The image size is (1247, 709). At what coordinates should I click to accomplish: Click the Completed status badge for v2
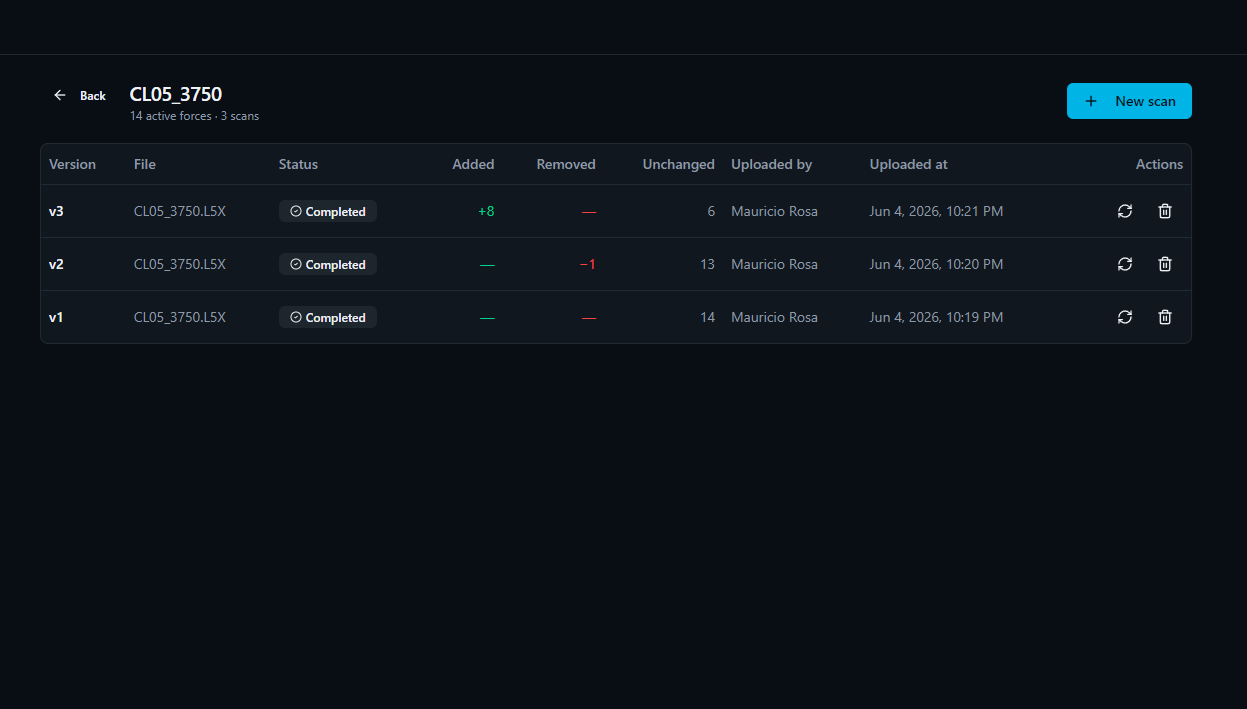(x=328, y=264)
